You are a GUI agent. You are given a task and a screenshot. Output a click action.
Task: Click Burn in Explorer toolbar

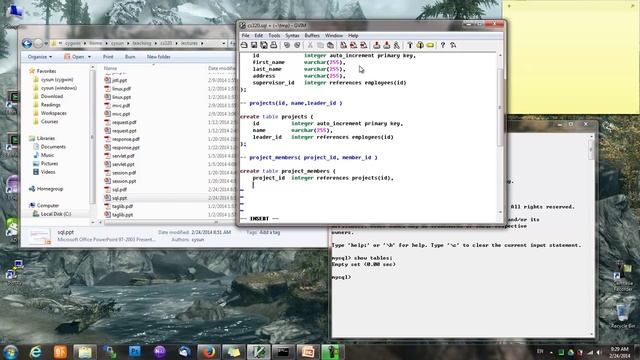130,57
